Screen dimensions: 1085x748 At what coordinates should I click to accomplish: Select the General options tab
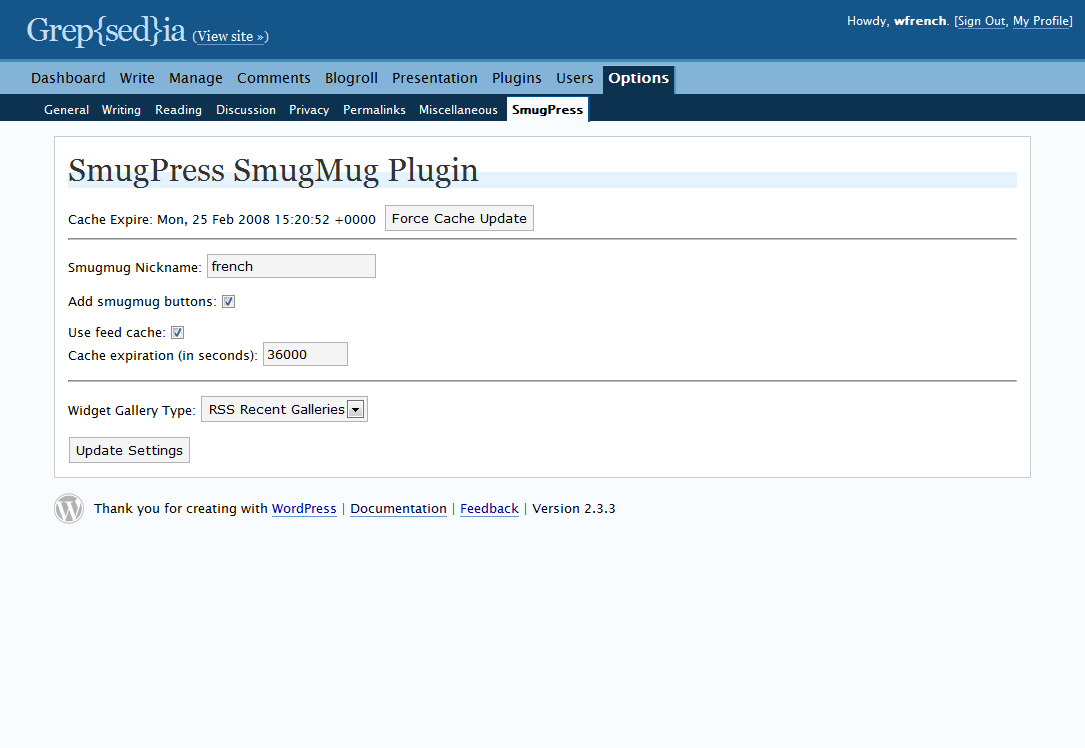(x=66, y=110)
